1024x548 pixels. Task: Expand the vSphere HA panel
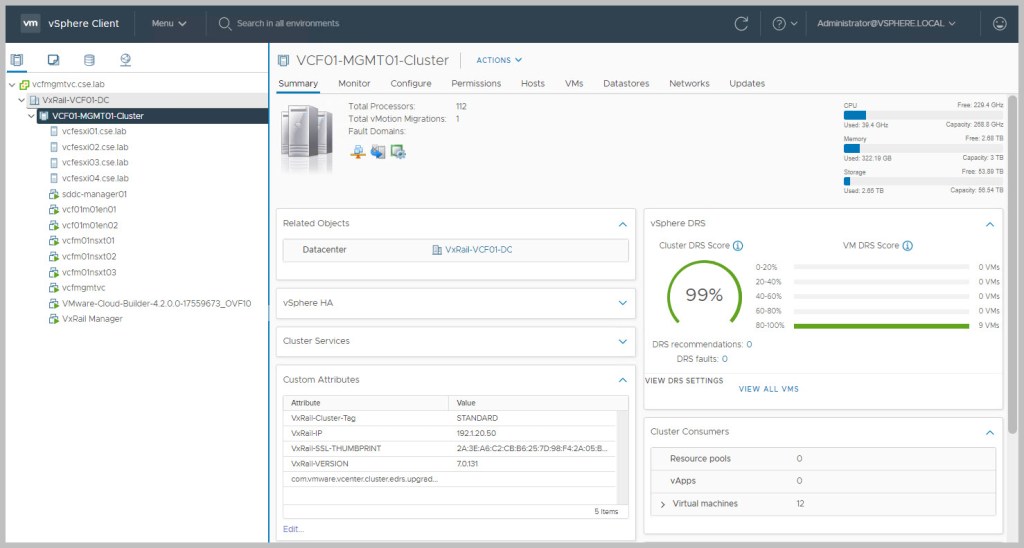(x=622, y=302)
